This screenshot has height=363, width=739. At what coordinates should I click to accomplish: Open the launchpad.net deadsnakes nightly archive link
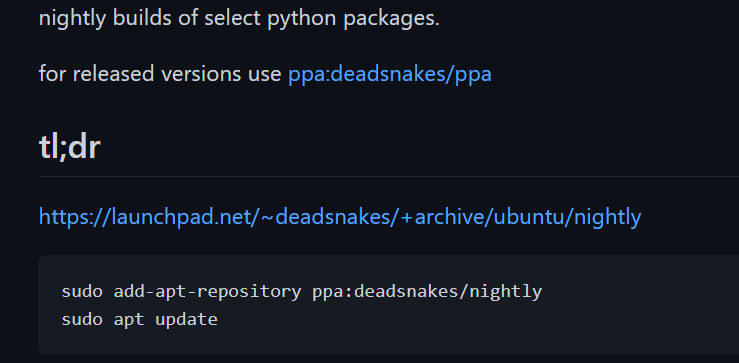click(340, 217)
